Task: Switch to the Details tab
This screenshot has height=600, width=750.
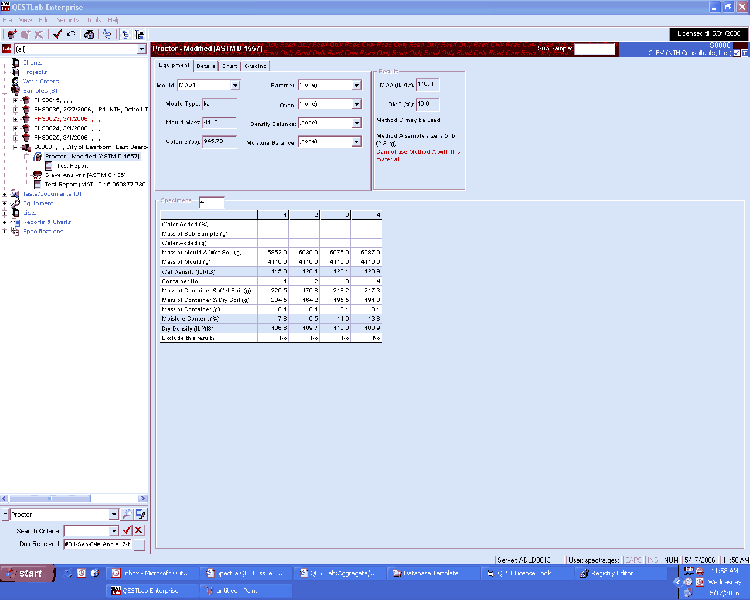Action: tap(206, 66)
